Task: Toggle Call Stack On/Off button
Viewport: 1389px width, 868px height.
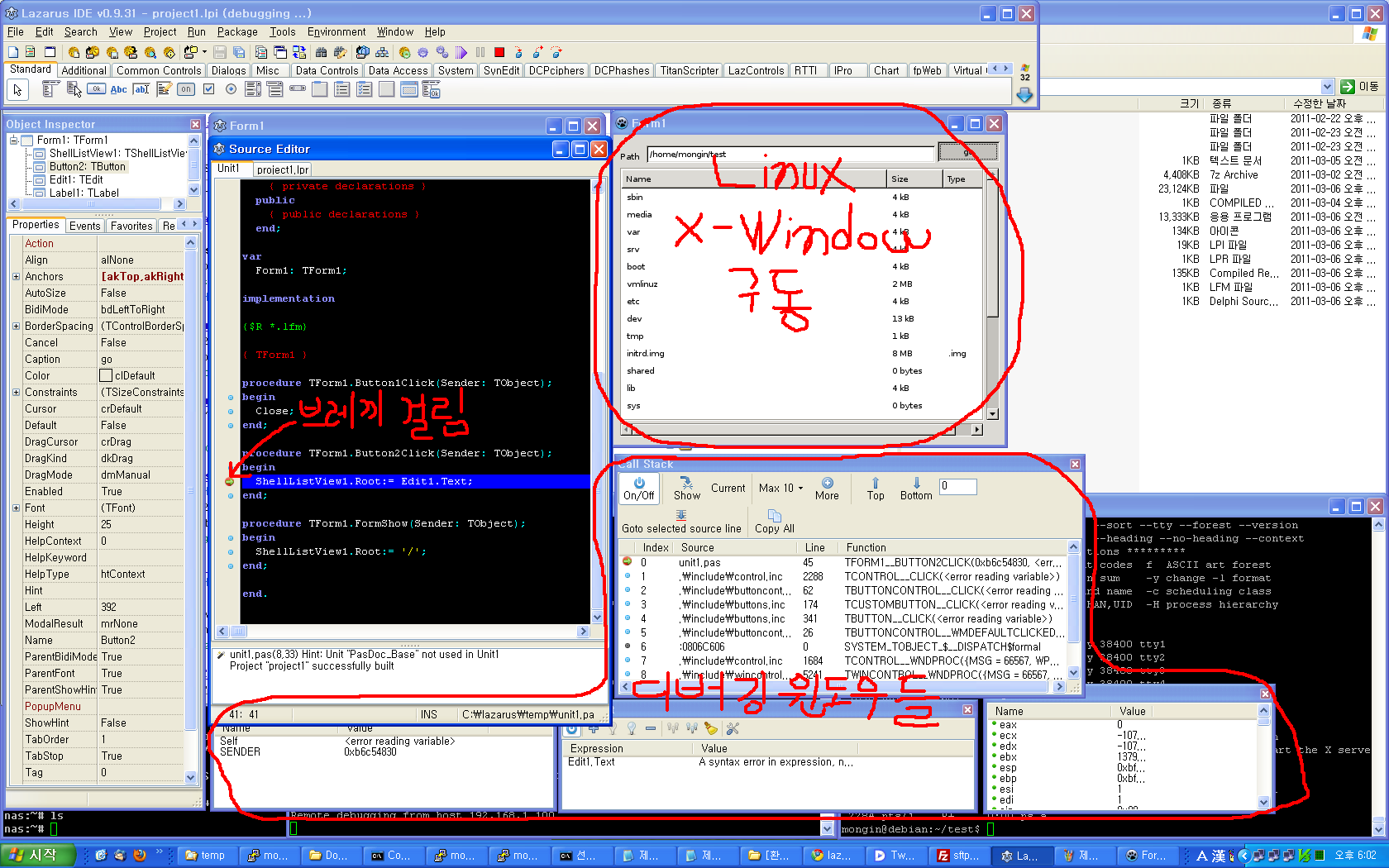Action: [638, 488]
